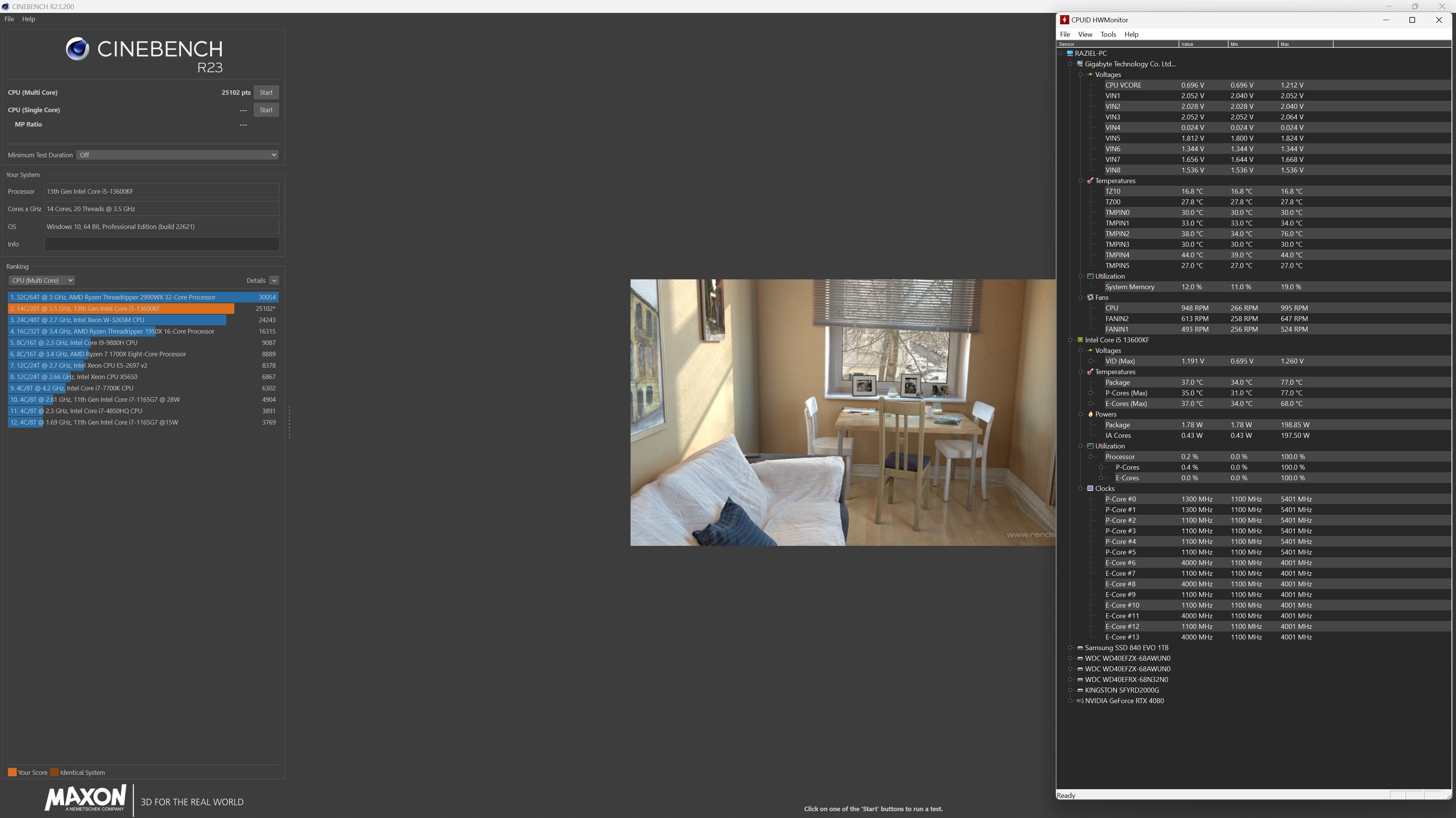Screen dimensions: 1456x818
Task: Click the Sensor column header
Action: coord(1117,44)
